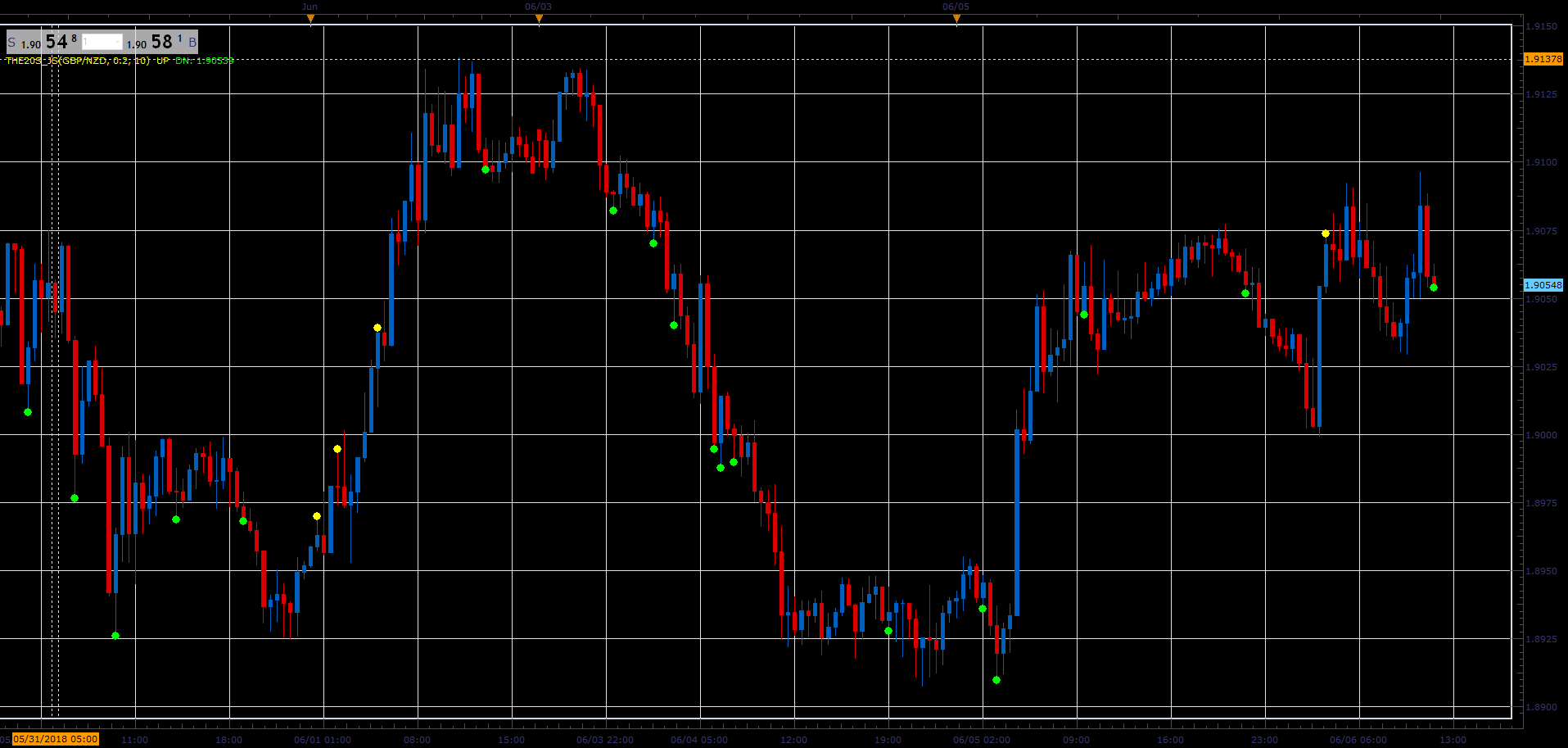The height and width of the screenshot is (748, 1568).
Task: Click the 1.9025 price axis label
Action: coord(1542,367)
